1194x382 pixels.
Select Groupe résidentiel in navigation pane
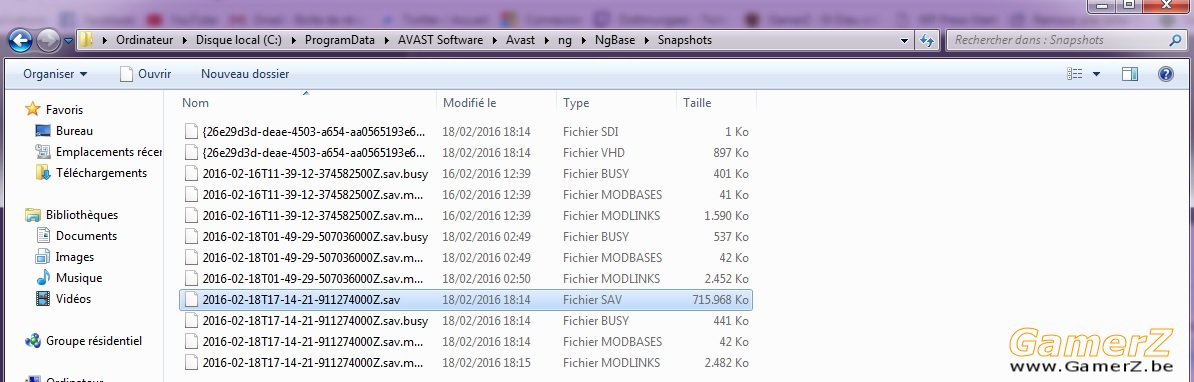[94, 341]
